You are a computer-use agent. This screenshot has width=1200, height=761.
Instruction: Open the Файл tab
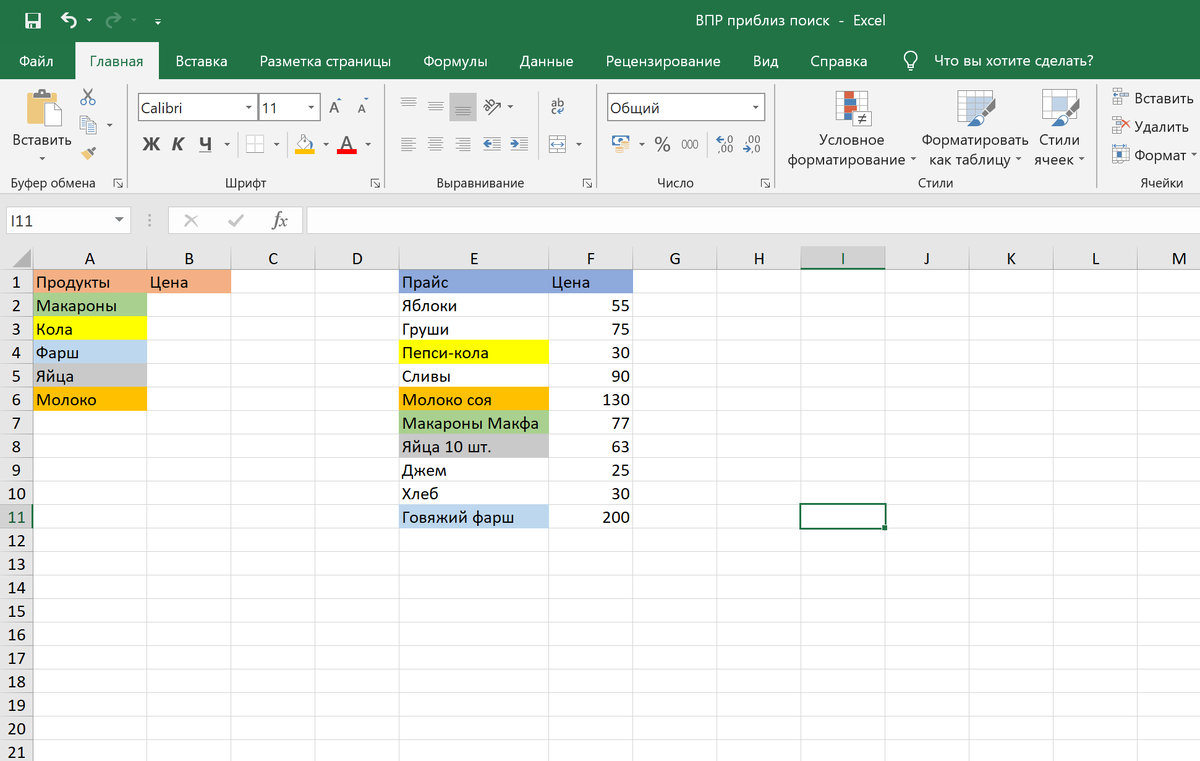(36, 61)
